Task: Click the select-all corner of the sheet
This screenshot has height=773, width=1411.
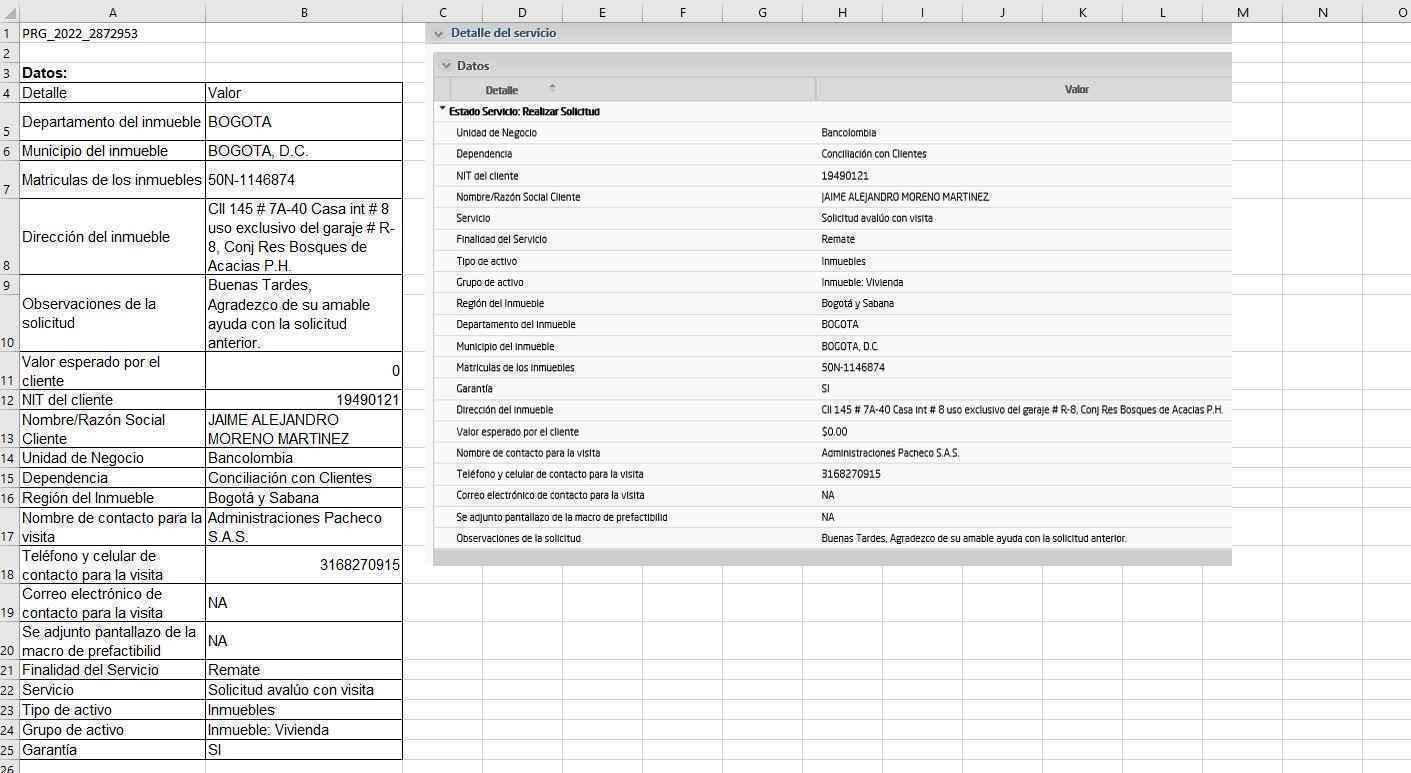Action: click(8, 12)
